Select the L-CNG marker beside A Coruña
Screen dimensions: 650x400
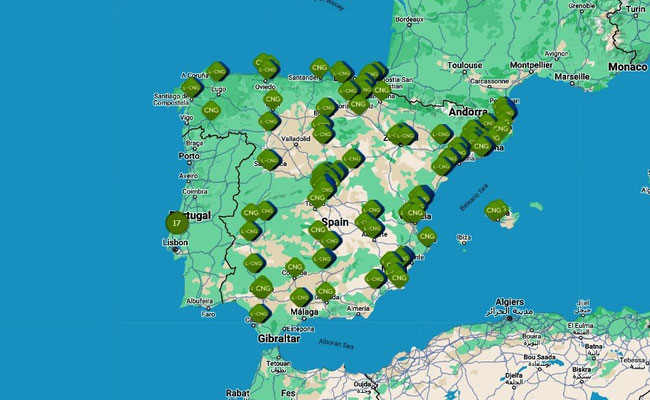[x=217, y=72]
